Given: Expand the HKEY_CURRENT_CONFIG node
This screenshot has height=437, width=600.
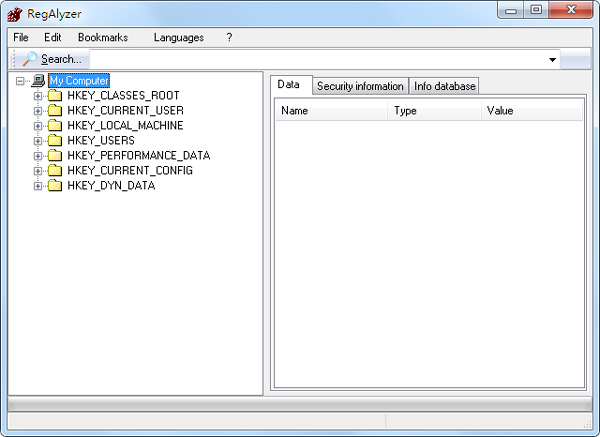Looking at the screenshot, I should 38,171.
